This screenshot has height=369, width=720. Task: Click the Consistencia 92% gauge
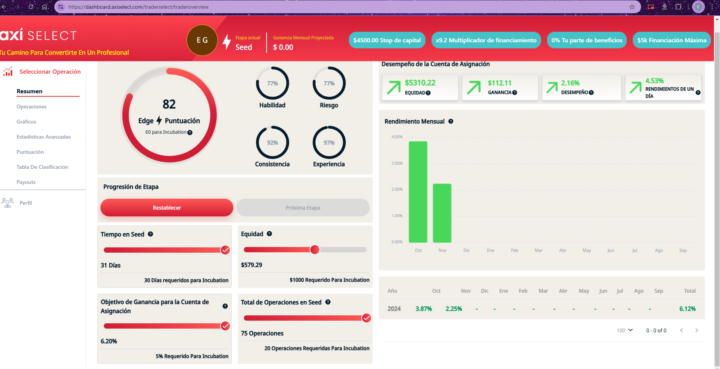(x=272, y=143)
